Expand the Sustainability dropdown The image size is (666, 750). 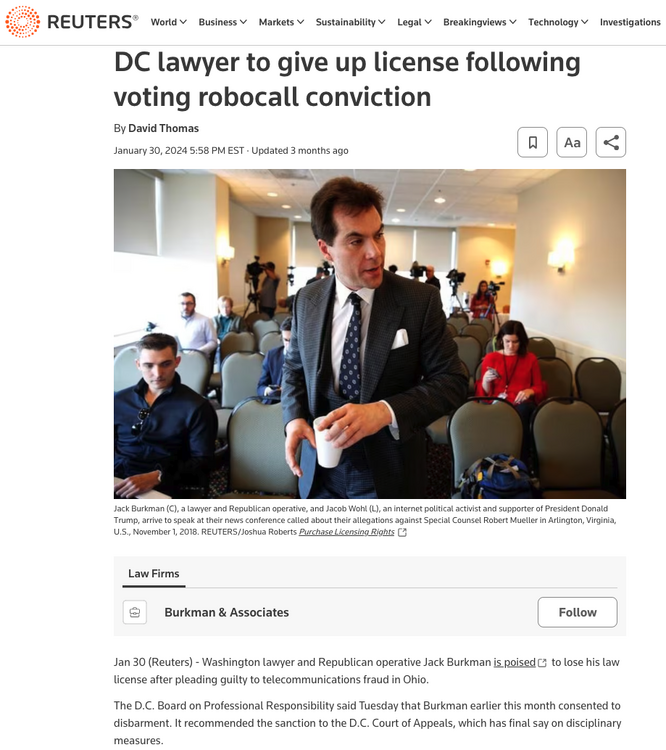coord(350,22)
